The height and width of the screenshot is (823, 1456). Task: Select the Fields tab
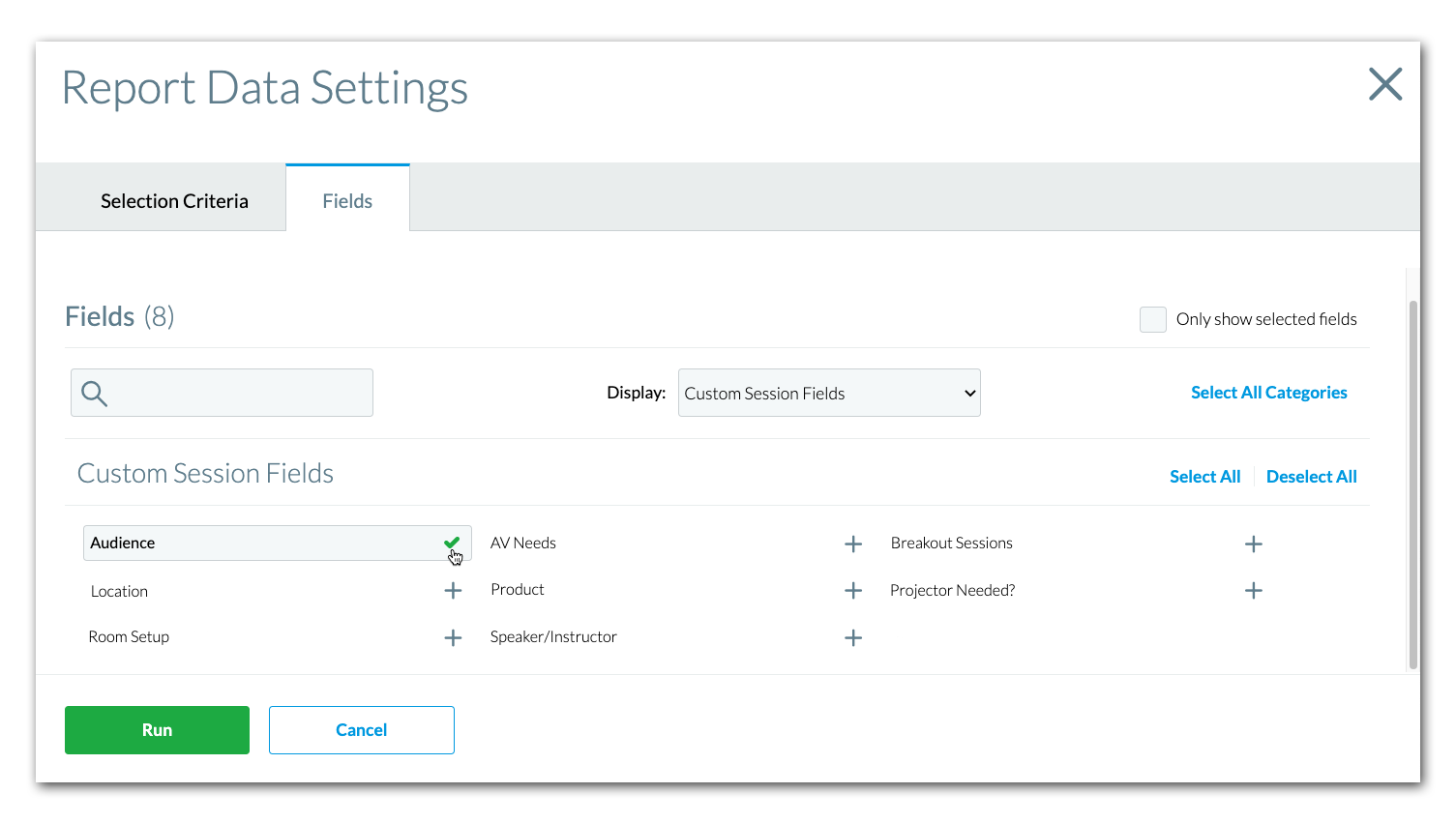(347, 200)
